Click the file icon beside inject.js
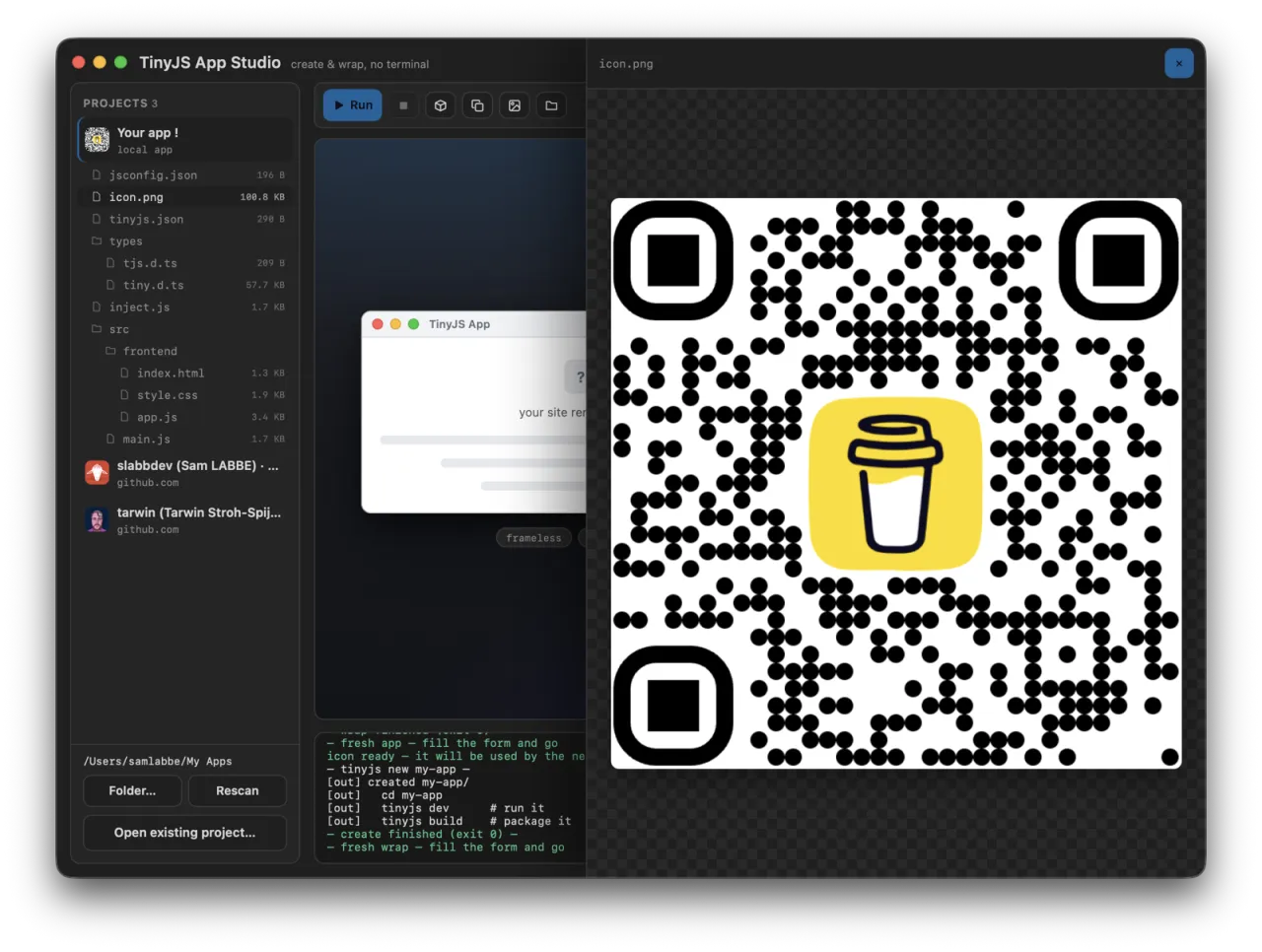Viewport: 1262px width, 952px height. [97, 307]
